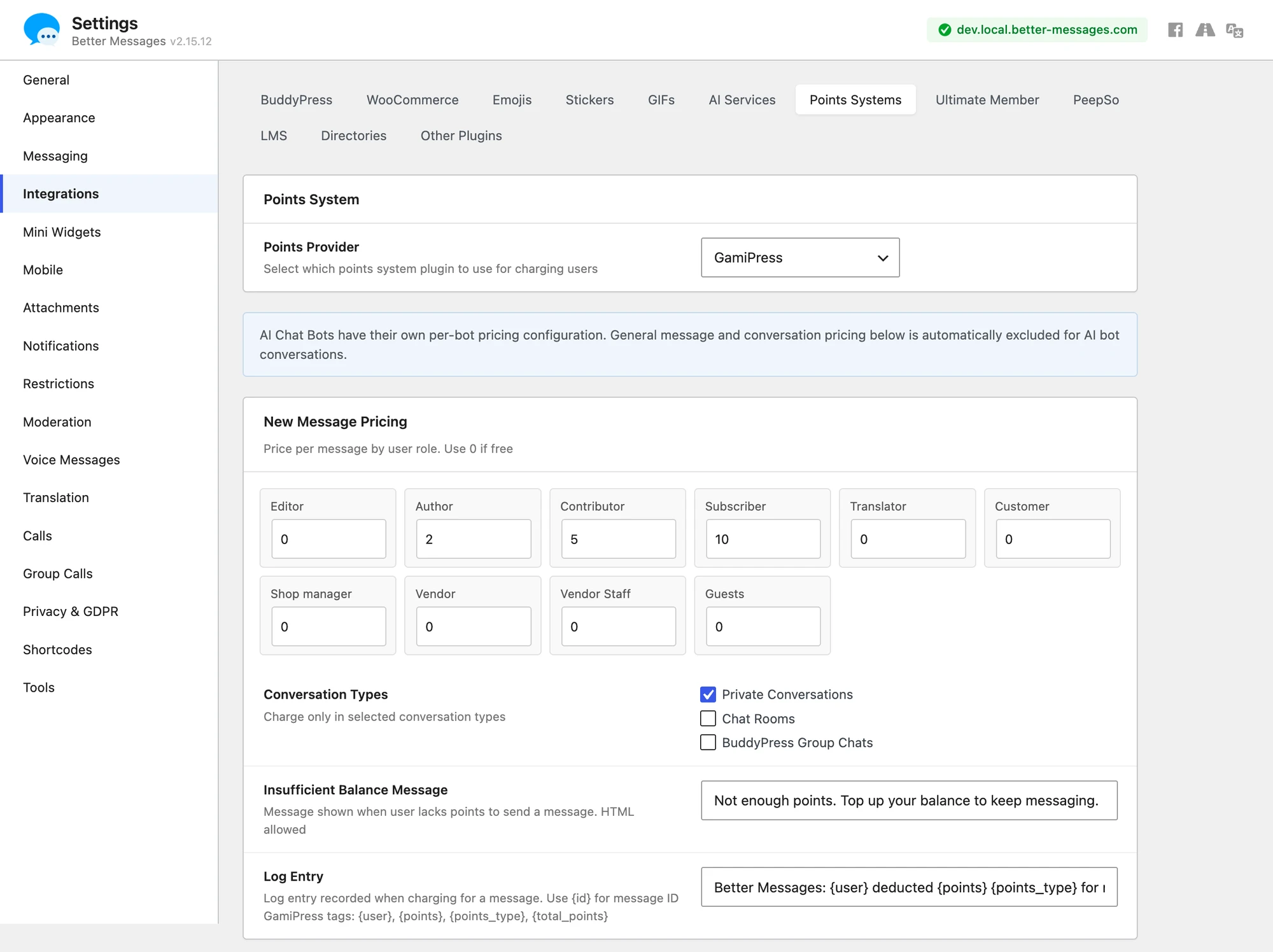Open General settings in sidebar
Viewport: 1273px width, 952px height.
pos(109,80)
